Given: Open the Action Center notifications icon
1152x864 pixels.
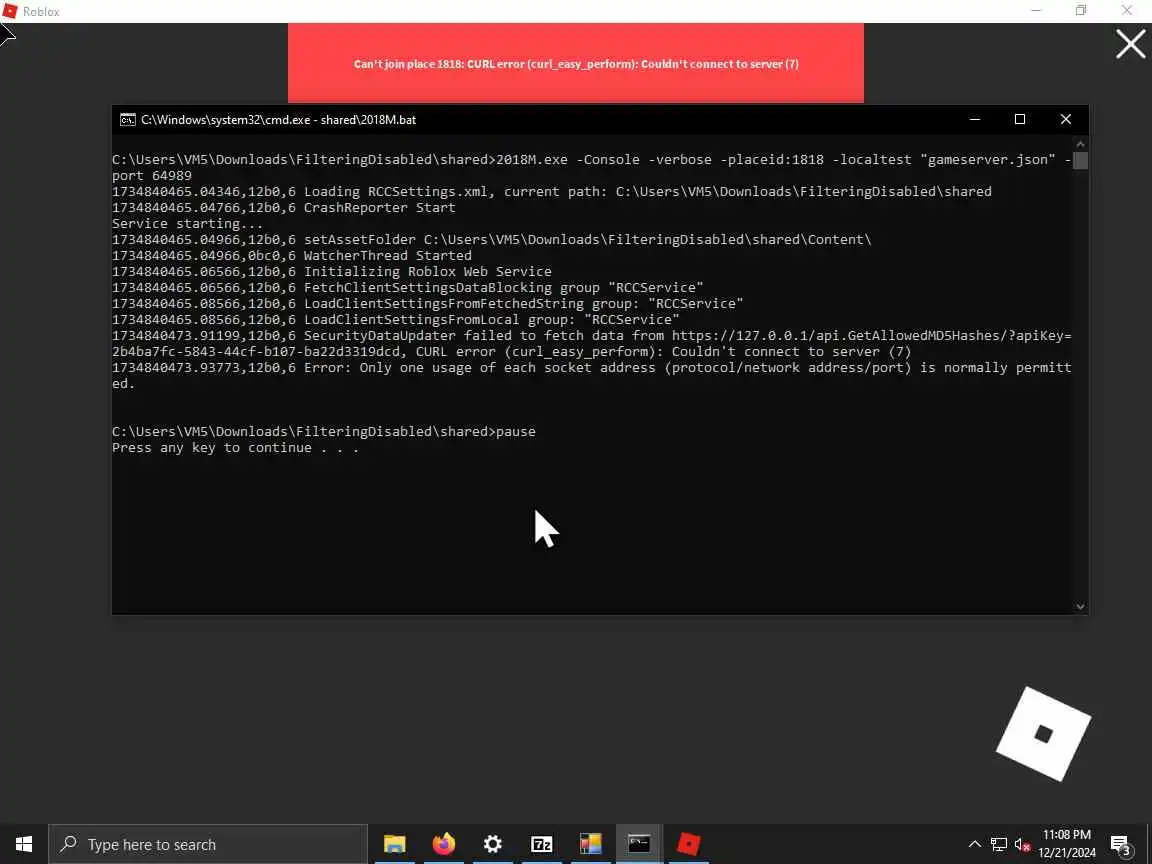Looking at the screenshot, I should point(1120,844).
